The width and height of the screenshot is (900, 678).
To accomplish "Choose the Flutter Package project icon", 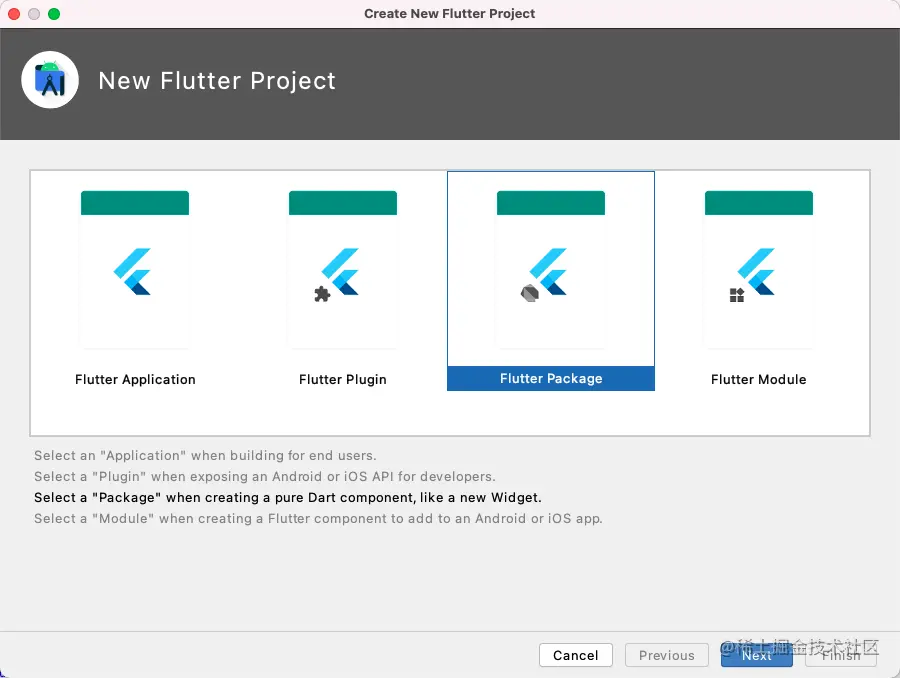I will click(550, 270).
